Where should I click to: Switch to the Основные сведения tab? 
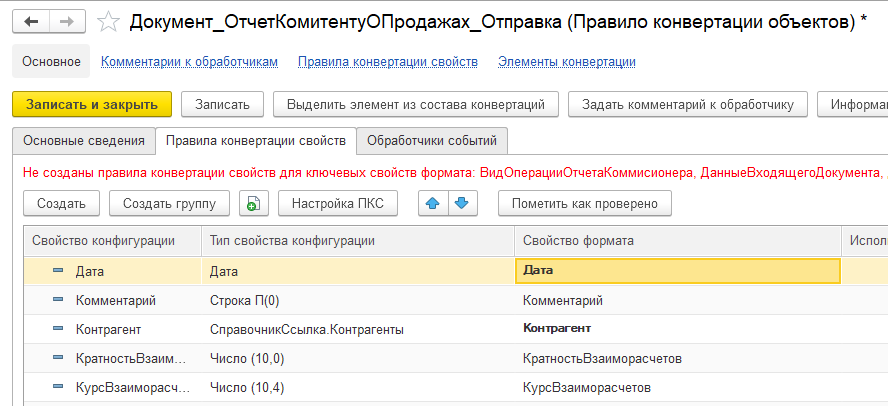[84, 140]
